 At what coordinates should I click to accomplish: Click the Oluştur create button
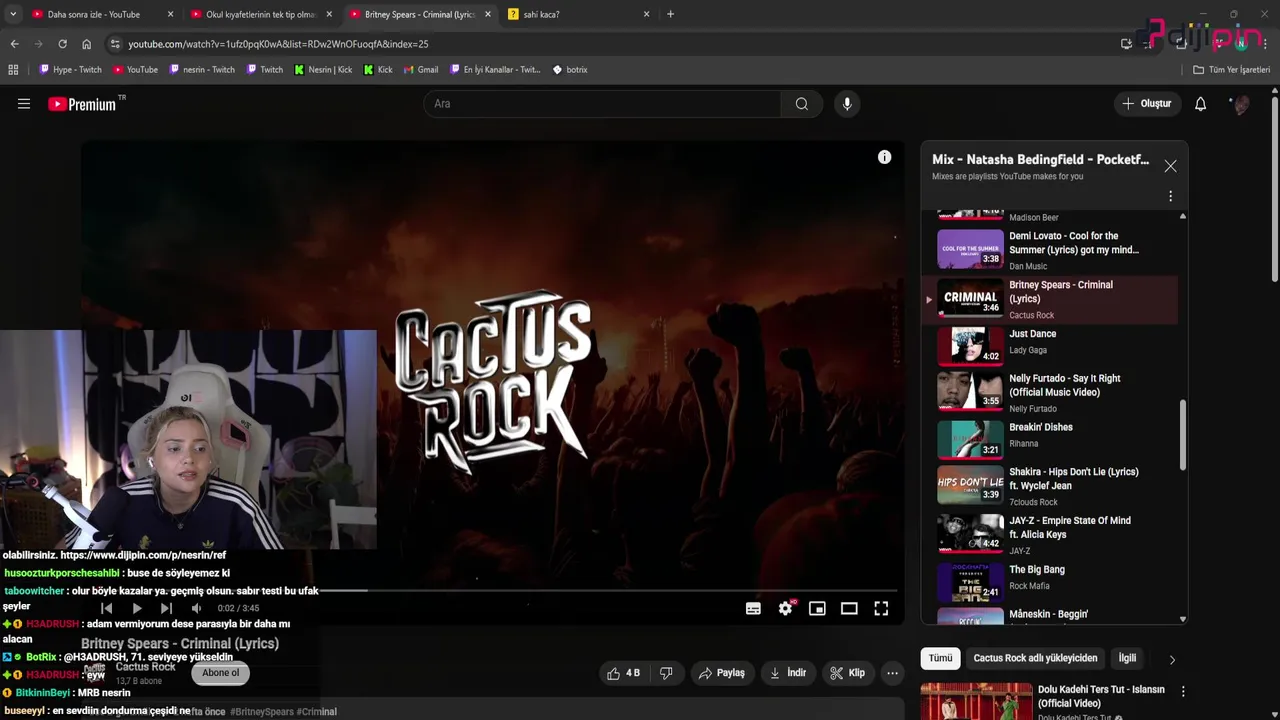(1146, 104)
